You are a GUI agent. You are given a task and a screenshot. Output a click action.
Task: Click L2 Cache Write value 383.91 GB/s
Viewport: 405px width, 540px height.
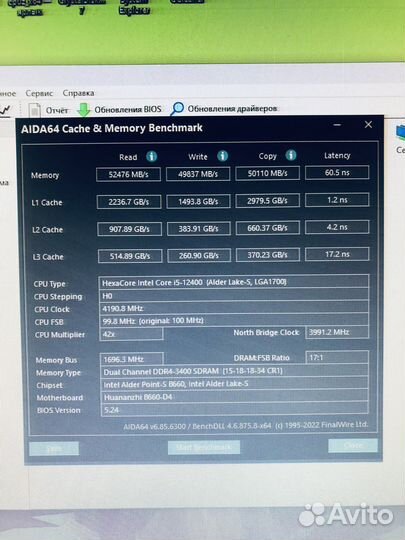click(199, 228)
